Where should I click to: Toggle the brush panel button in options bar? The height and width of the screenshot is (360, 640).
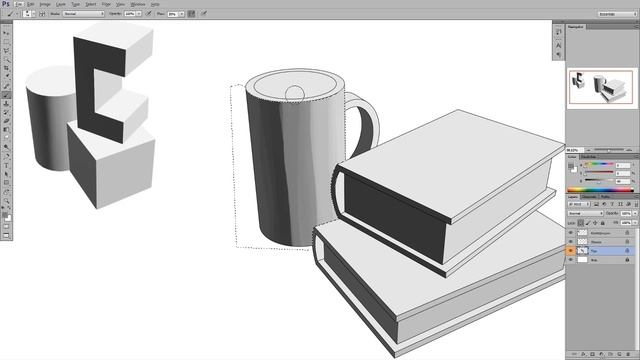(x=42, y=14)
